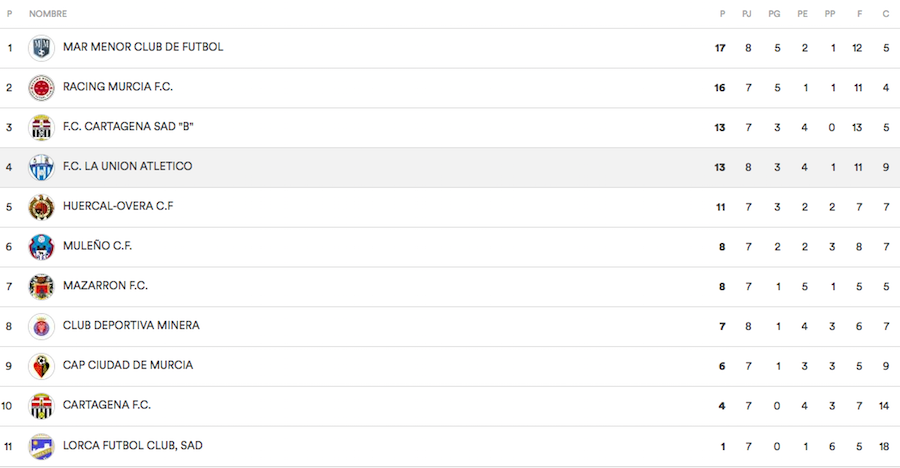Click the PG column header

tap(775, 13)
